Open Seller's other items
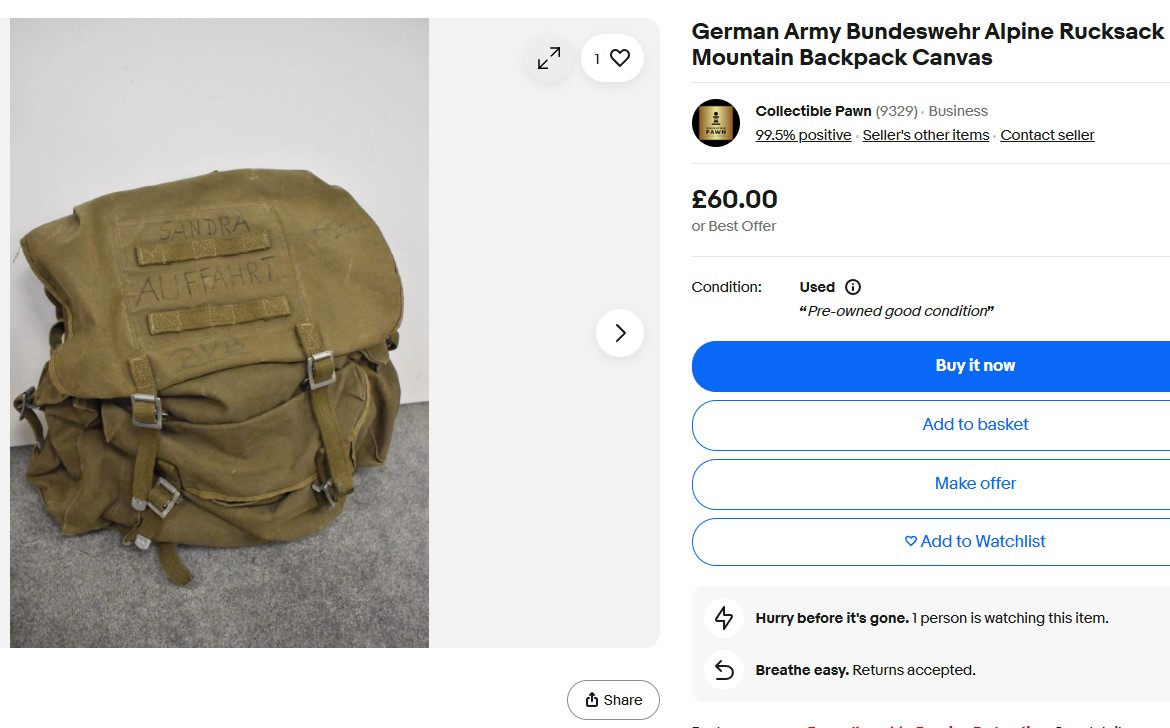Viewport: 1170px width, 728px height. pyautogui.click(x=925, y=135)
